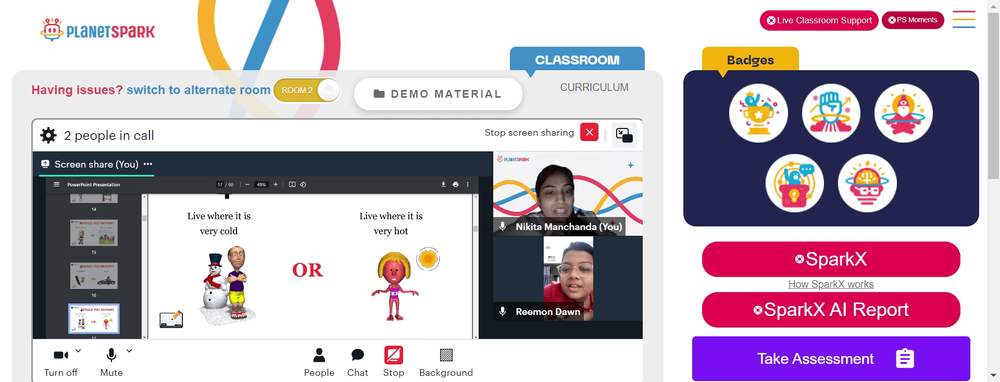Screen dimensions: 1000x382
Task: Open the People panel
Action: coord(319,363)
